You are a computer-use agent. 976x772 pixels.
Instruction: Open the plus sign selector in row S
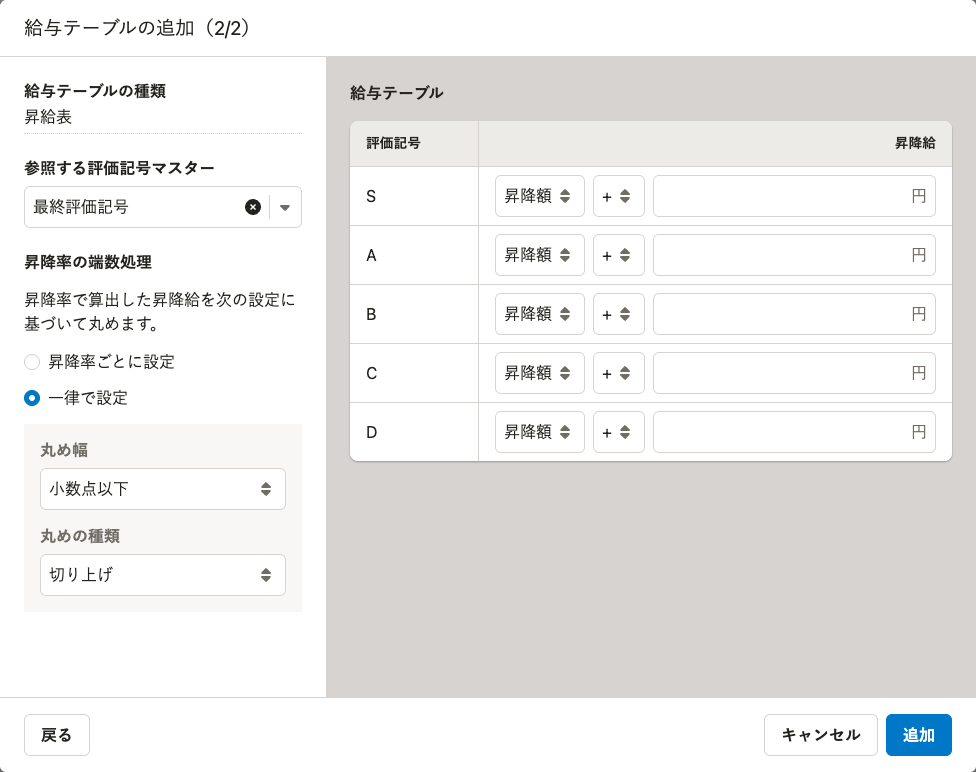(x=618, y=196)
